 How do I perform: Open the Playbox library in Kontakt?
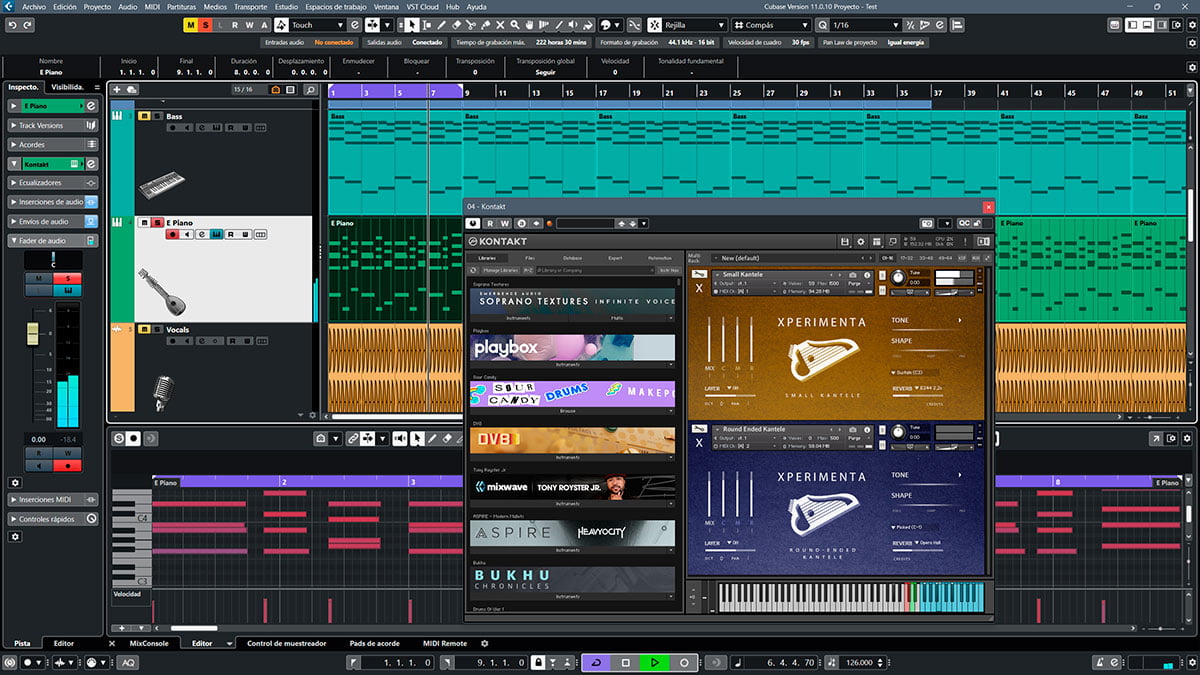click(573, 347)
